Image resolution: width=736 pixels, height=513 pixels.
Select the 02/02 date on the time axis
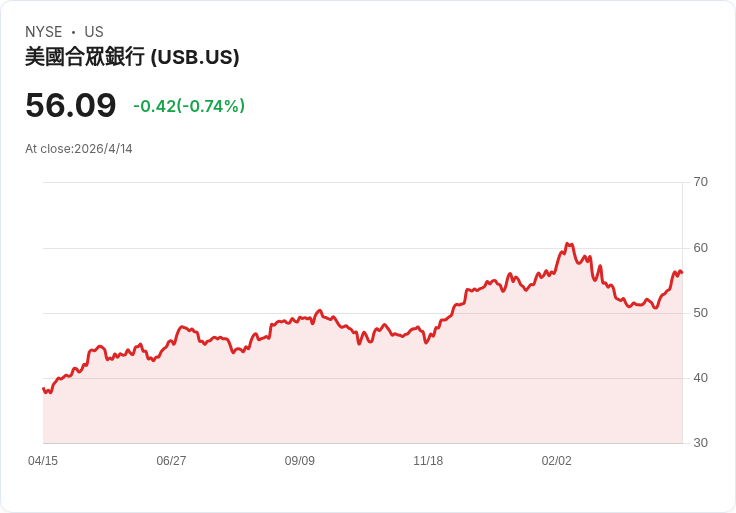click(557, 461)
